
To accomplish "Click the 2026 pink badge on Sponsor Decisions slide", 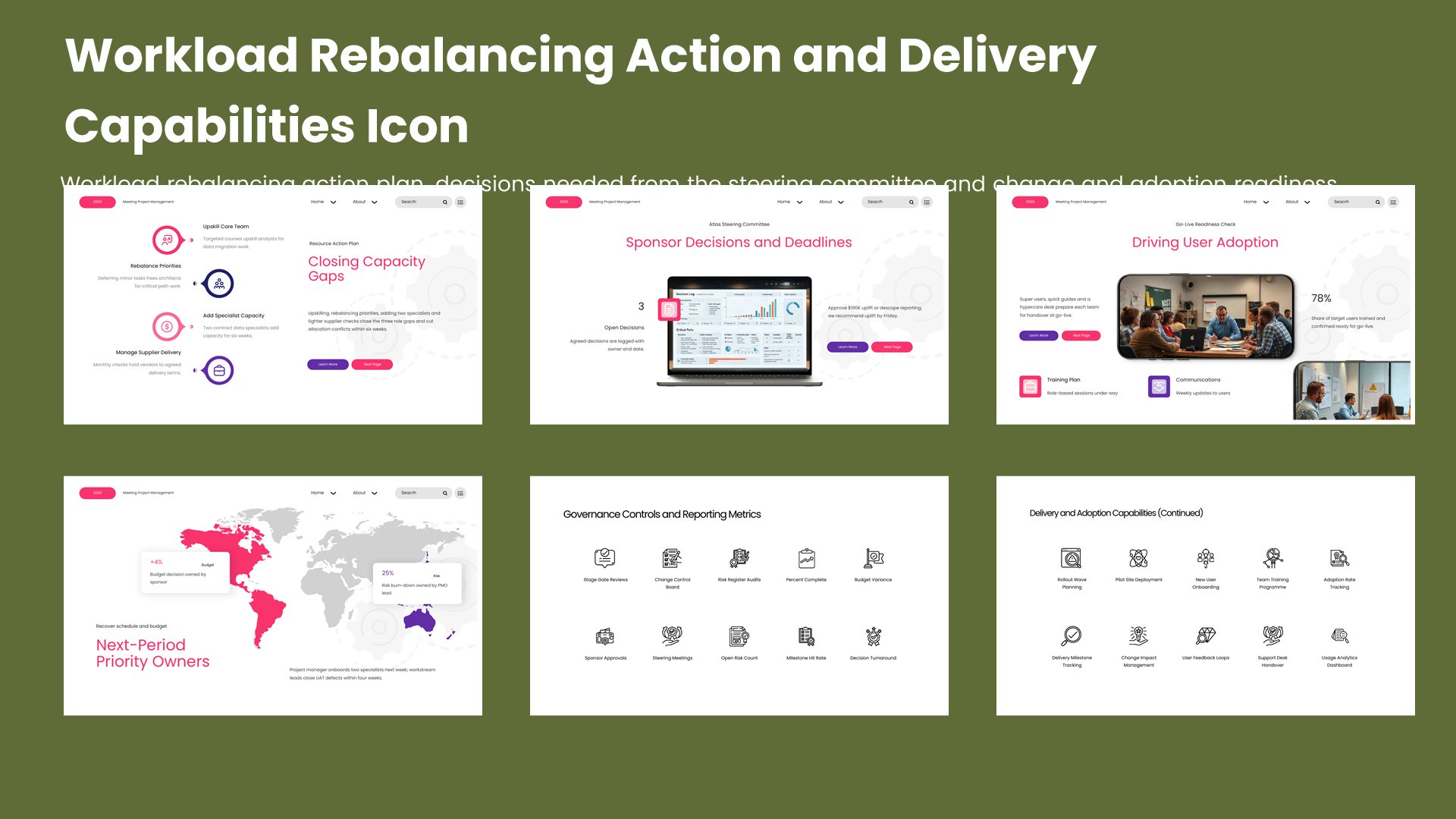I will [563, 202].
